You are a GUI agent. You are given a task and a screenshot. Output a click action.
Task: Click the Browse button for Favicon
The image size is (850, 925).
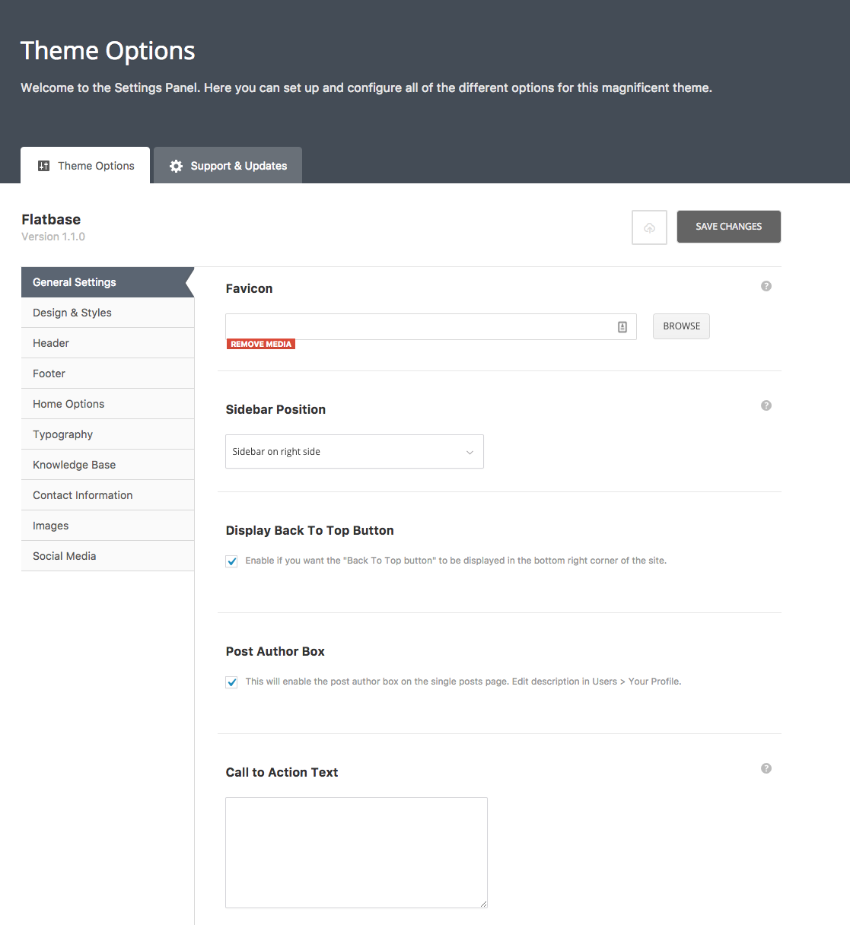[x=681, y=326]
